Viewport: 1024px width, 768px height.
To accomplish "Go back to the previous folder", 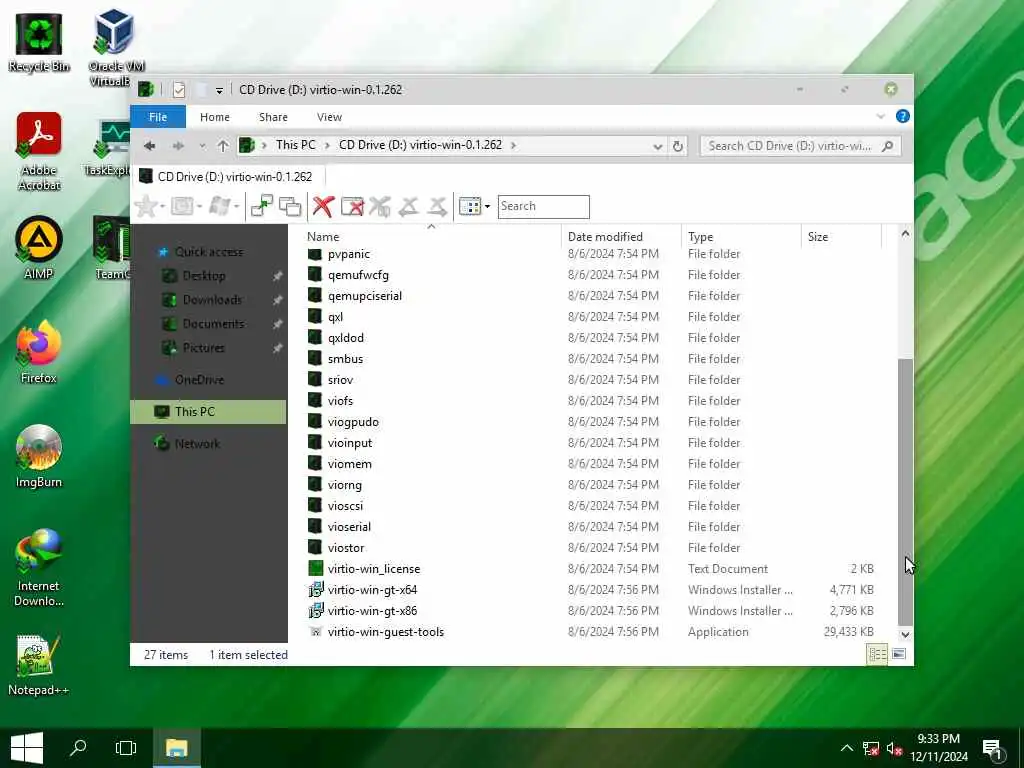I will (x=150, y=146).
